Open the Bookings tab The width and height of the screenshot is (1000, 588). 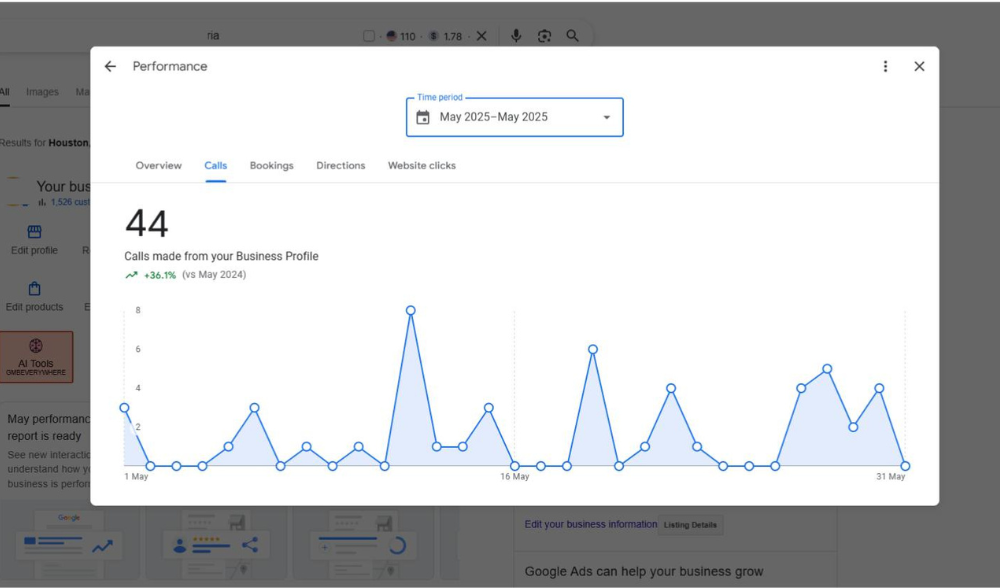(271, 166)
